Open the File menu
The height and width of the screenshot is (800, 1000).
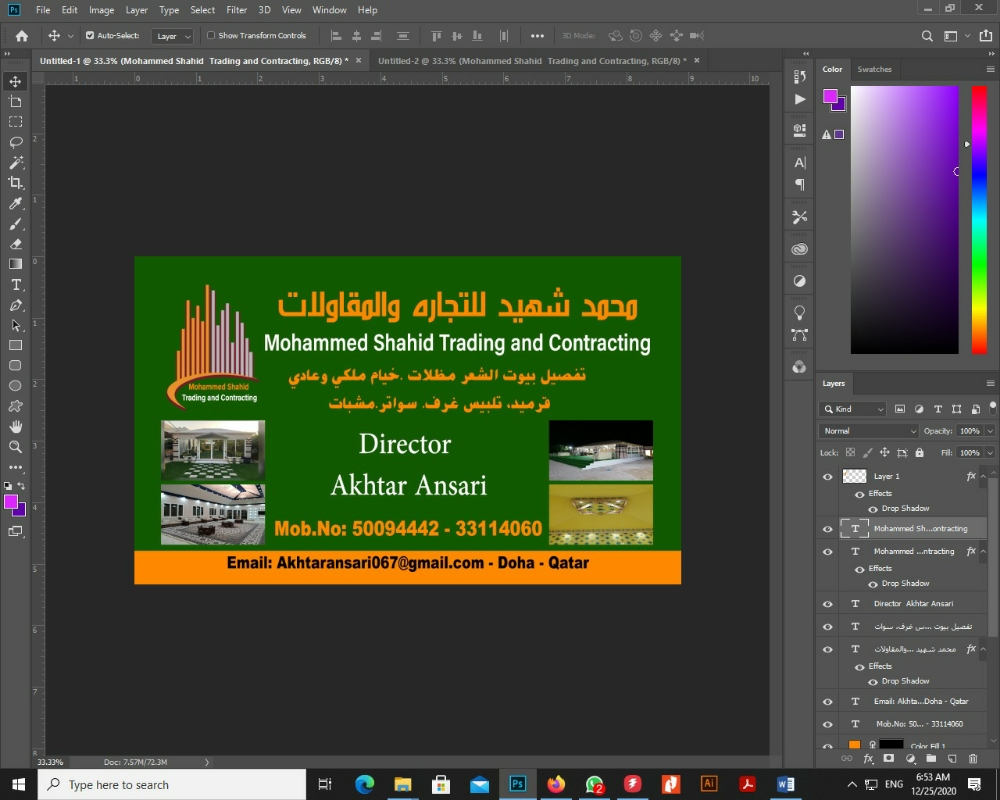[43, 10]
